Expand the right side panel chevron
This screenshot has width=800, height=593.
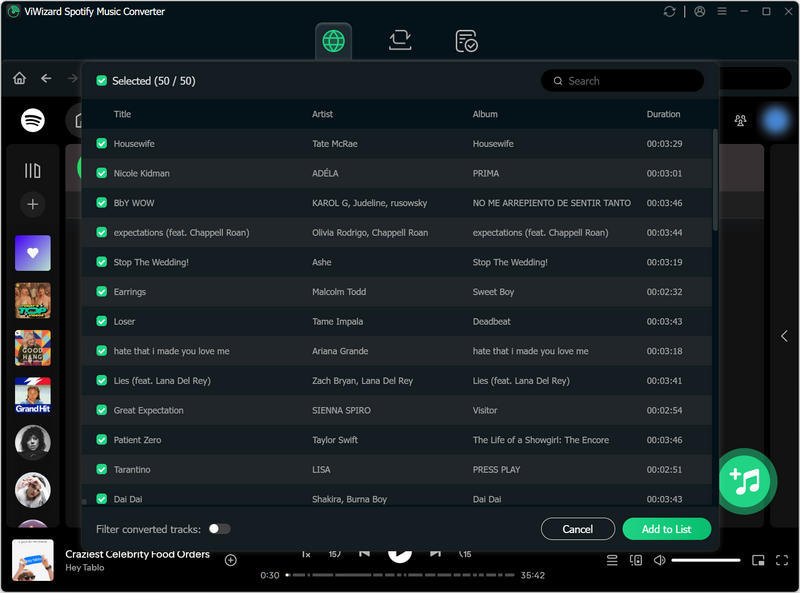coord(784,336)
